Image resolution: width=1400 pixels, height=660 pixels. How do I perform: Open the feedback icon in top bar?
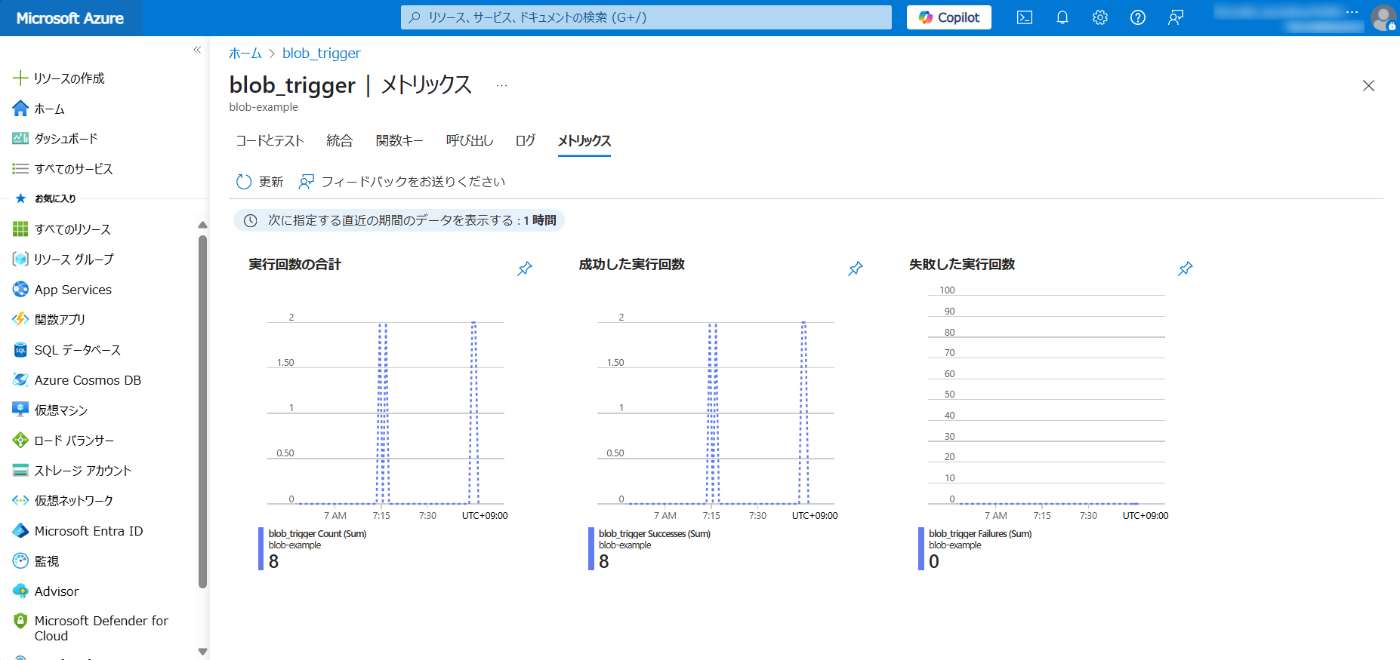point(1176,17)
